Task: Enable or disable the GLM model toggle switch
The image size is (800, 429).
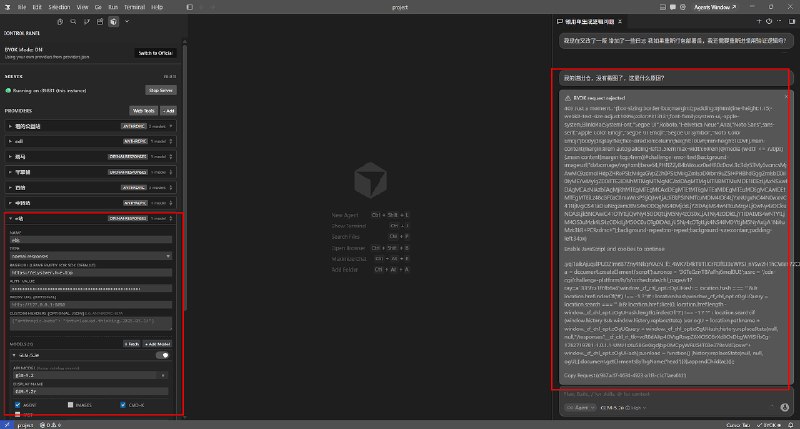Action: (163, 355)
